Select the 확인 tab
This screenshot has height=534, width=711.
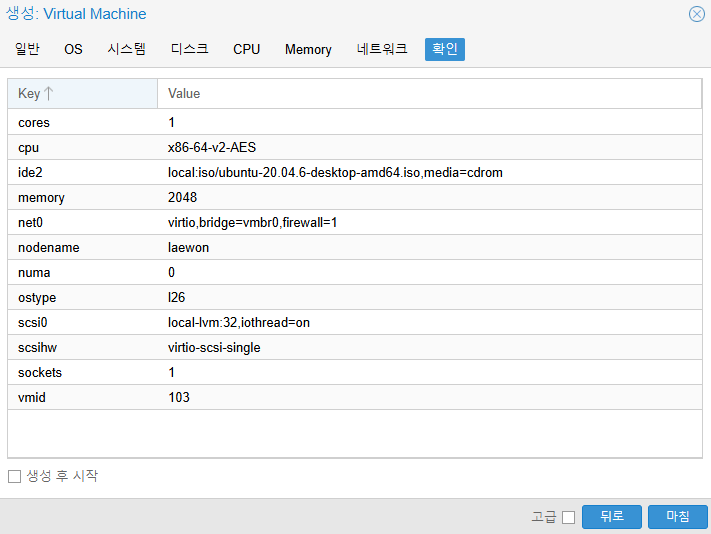tap(445, 49)
